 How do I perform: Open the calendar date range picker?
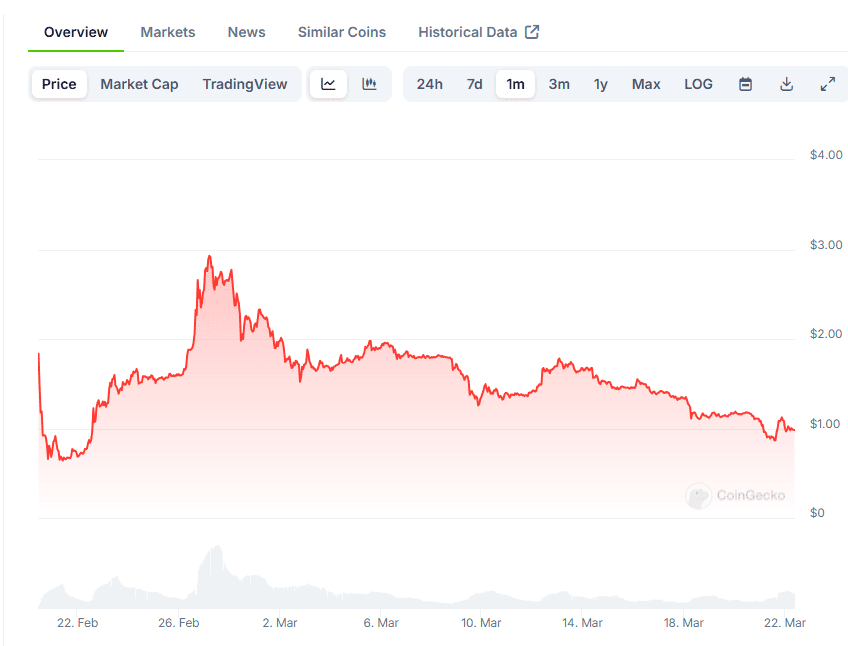pos(745,84)
